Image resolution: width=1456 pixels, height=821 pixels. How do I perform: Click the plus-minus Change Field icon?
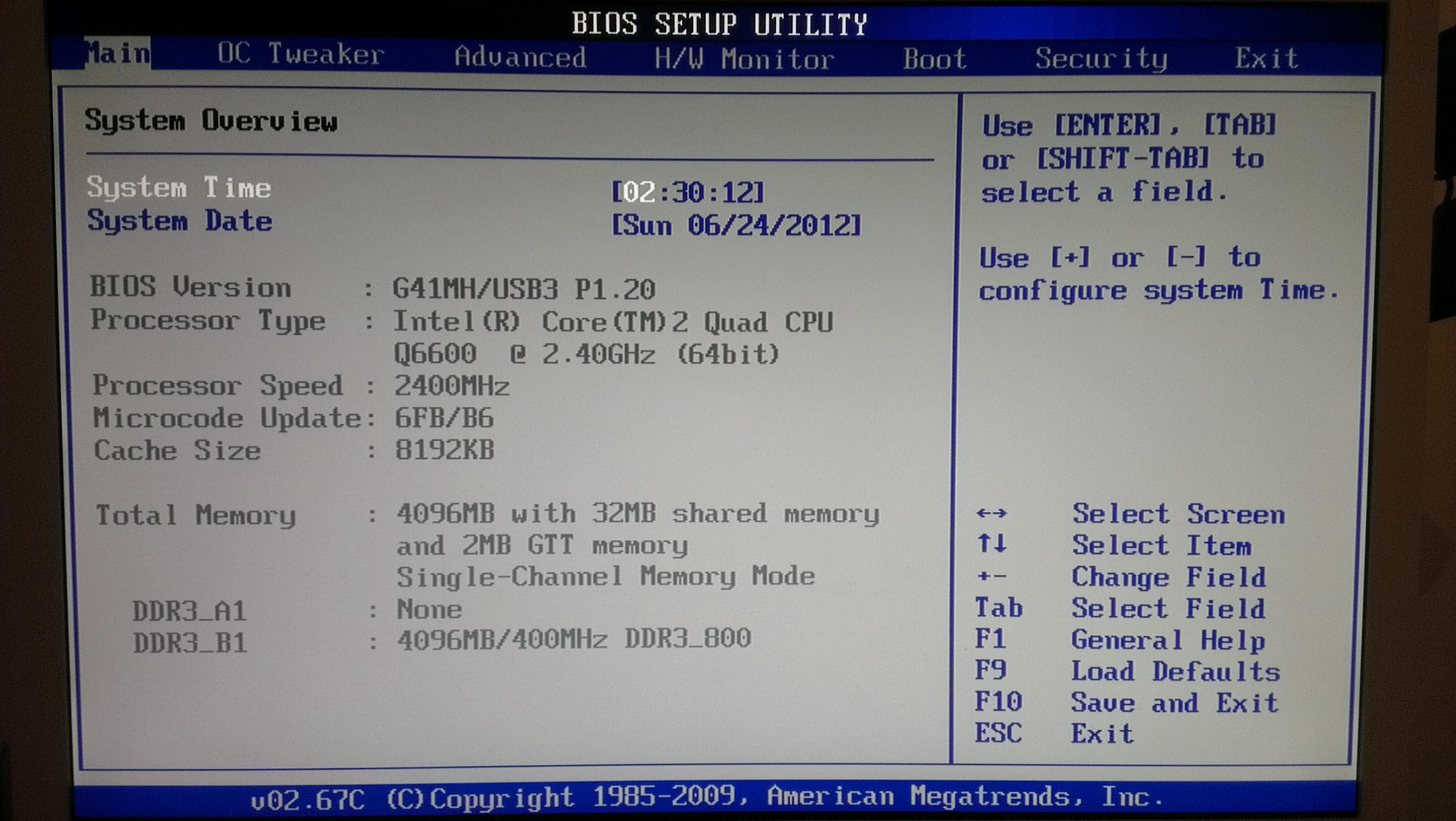coord(991,576)
